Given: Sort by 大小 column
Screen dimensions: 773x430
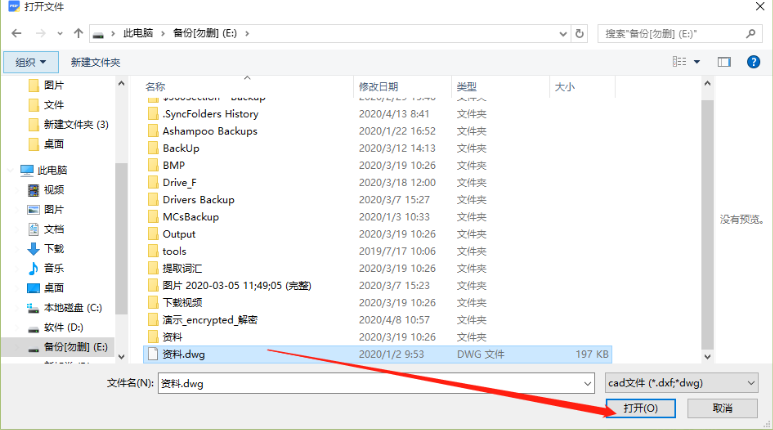Looking at the screenshot, I should [564, 86].
